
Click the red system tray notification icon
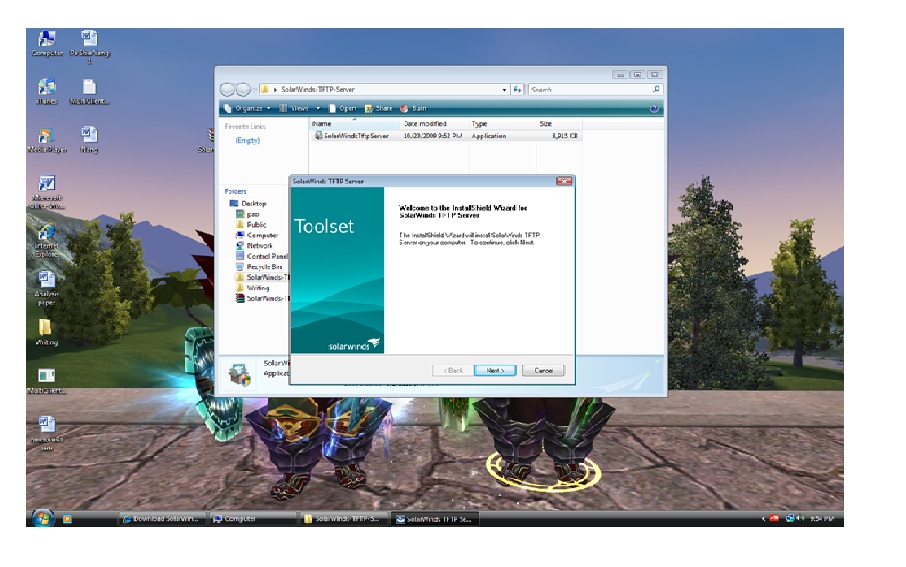click(x=774, y=518)
